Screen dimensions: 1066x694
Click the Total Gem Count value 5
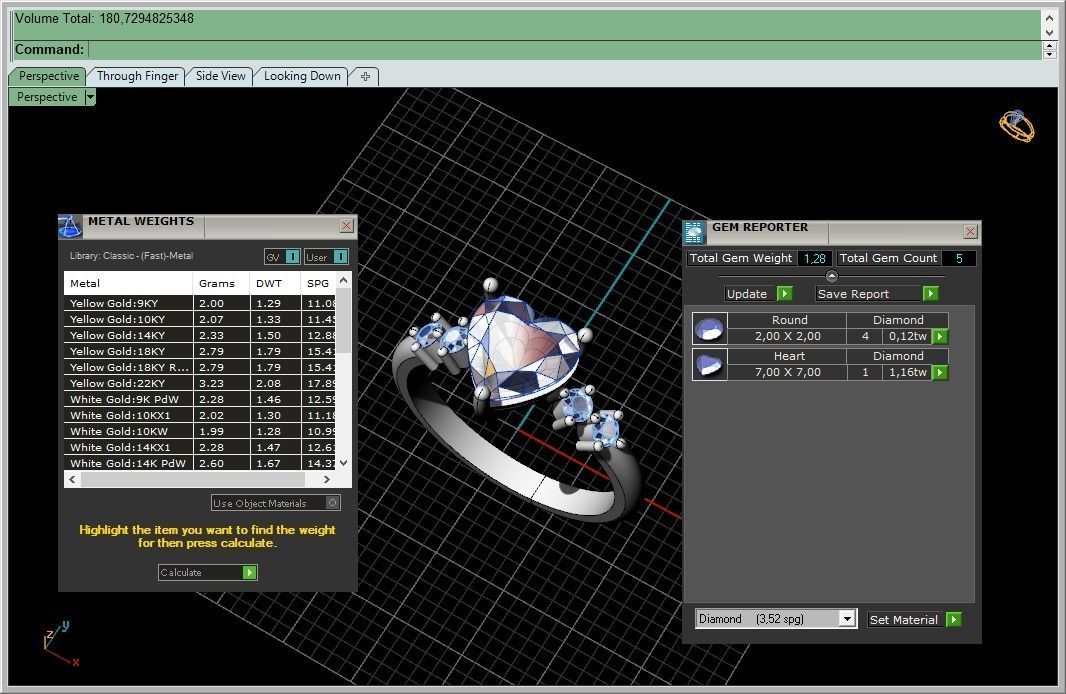[x=959, y=258]
